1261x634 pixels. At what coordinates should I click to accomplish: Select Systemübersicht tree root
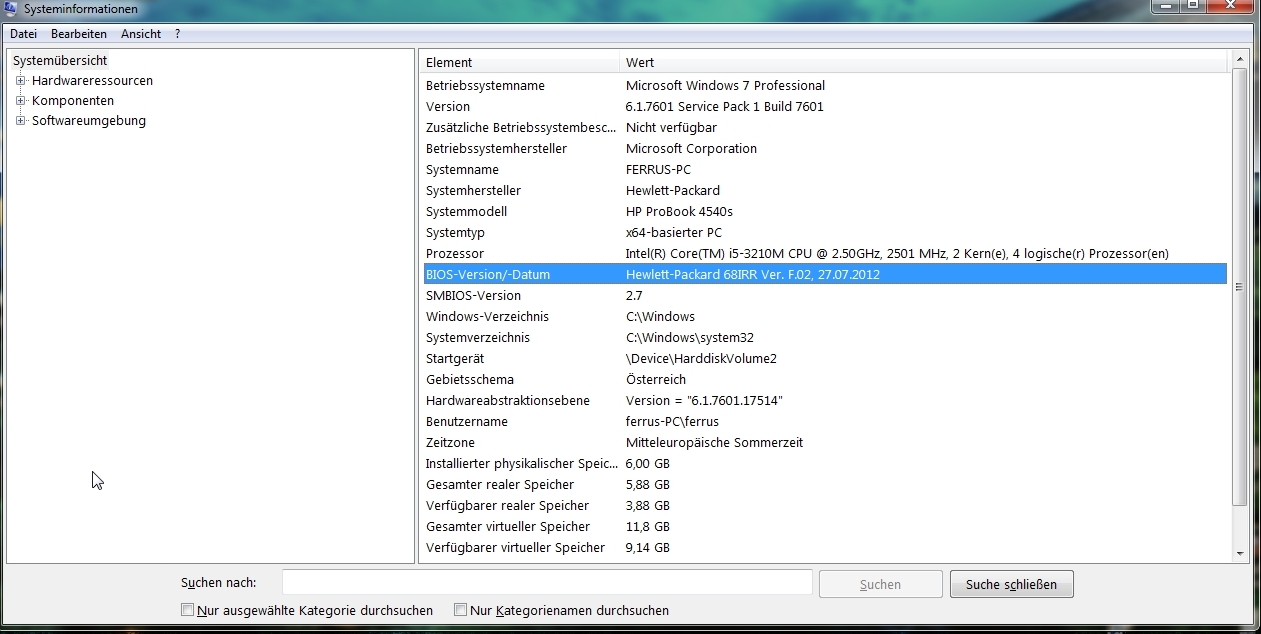click(x=60, y=61)
